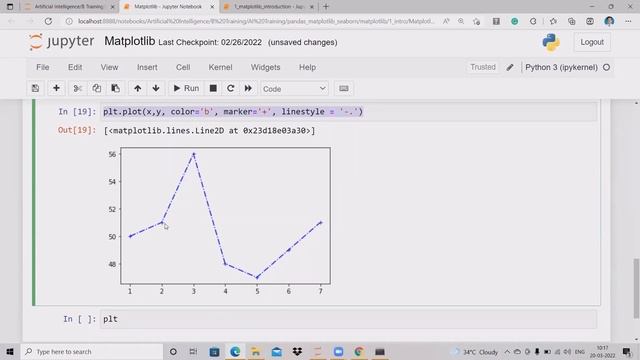This screenshot has width=640, height=360.
Task: Click into the plt.plot code cell
Action: [x=349, y=112]
